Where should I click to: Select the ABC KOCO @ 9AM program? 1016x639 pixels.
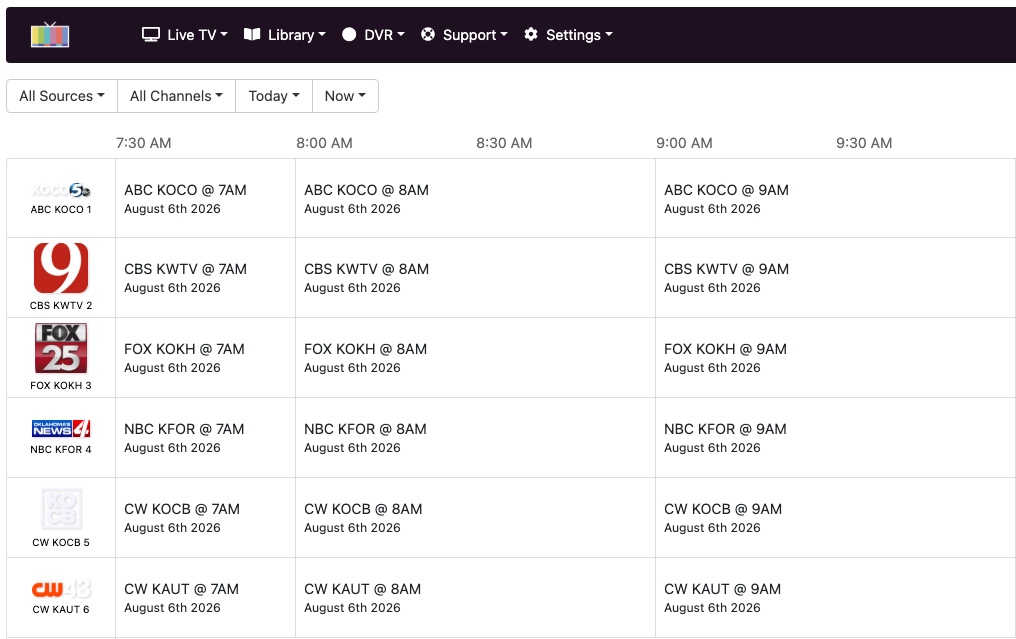click(x=836, y=198)
